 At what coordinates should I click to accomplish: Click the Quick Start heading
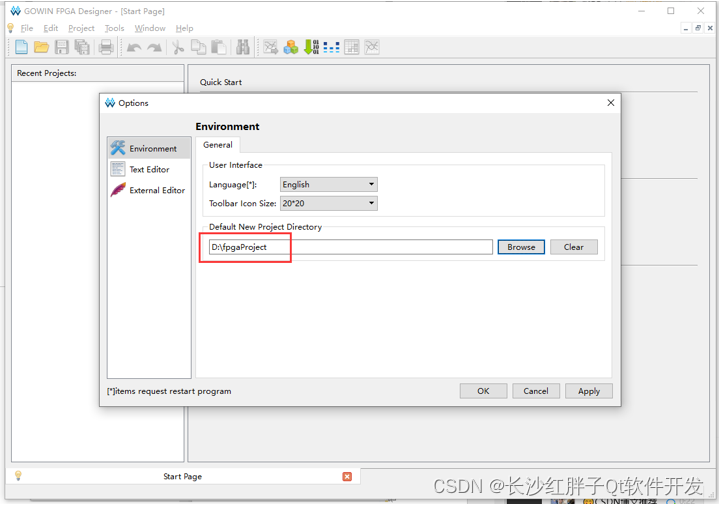click(x=221, y=82)
